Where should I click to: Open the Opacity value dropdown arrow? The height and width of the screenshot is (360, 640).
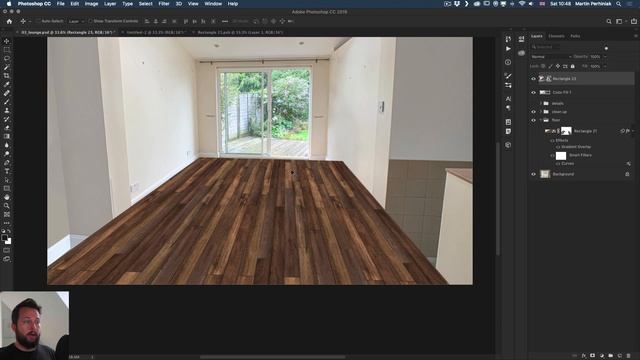605,57
